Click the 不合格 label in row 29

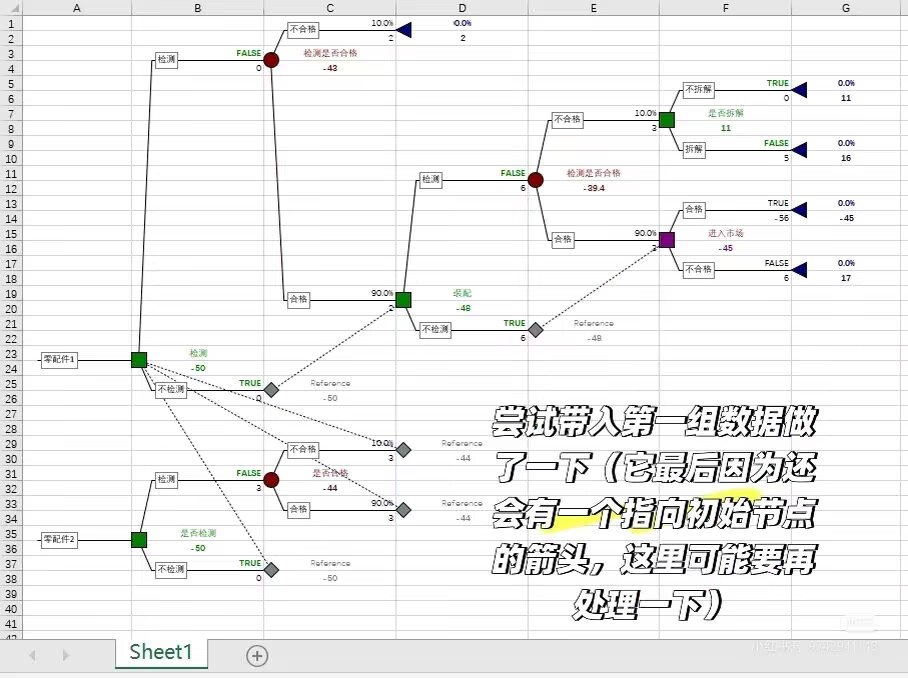pos(303,449)
